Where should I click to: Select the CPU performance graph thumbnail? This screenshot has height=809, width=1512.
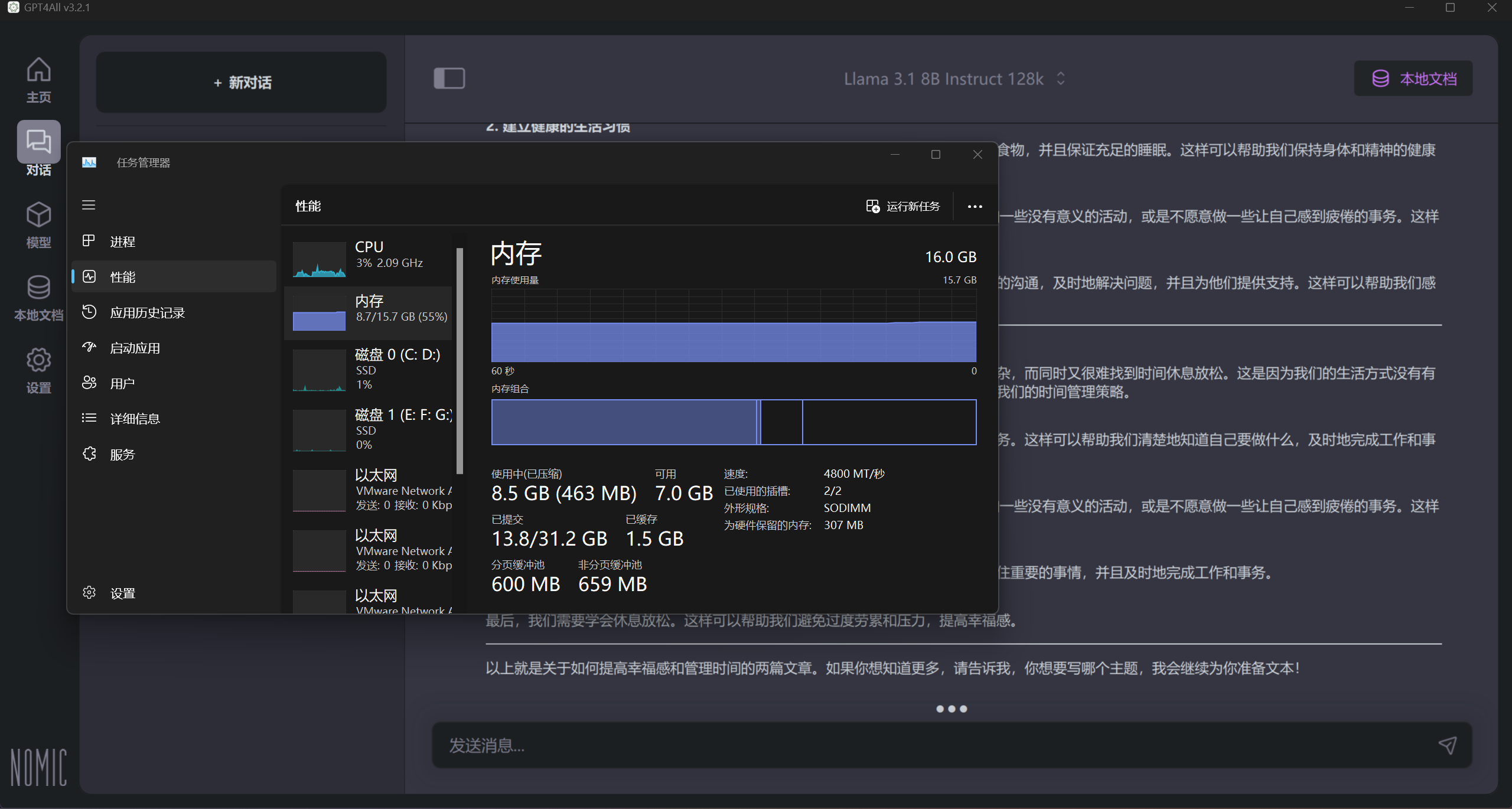(x=320, y=259)
